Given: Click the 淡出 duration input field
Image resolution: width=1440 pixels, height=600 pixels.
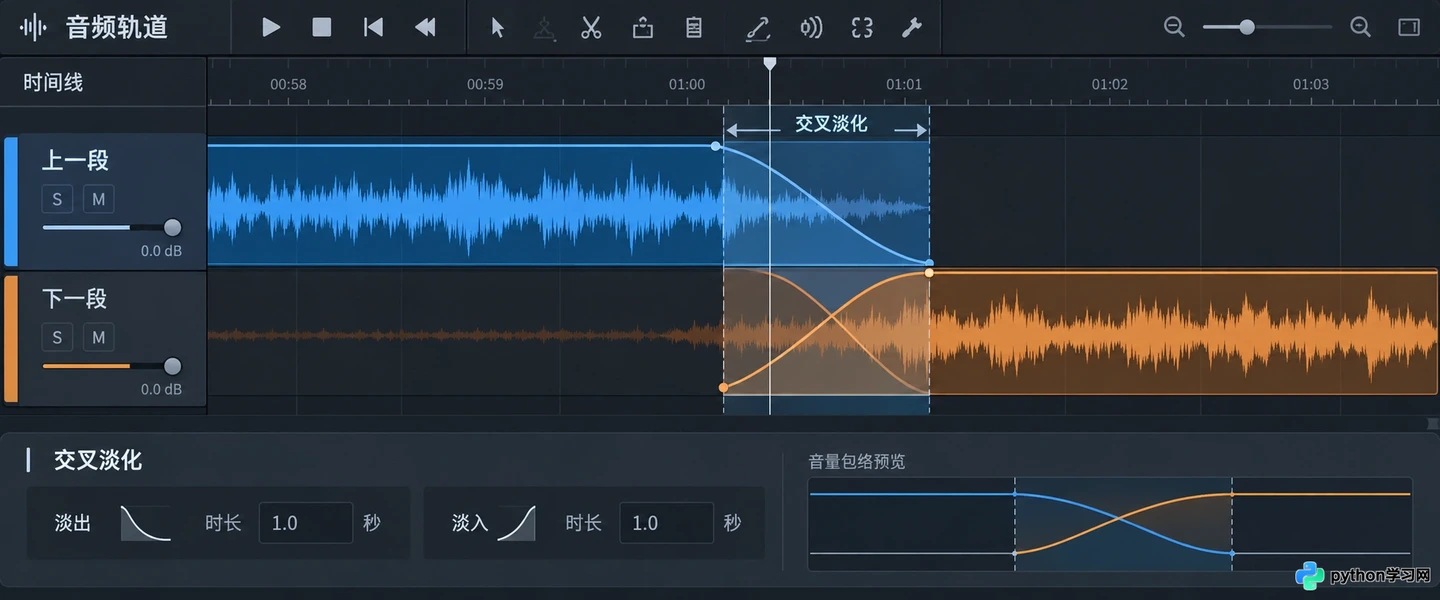Looking at the screenshot, I should pos(305,523).
